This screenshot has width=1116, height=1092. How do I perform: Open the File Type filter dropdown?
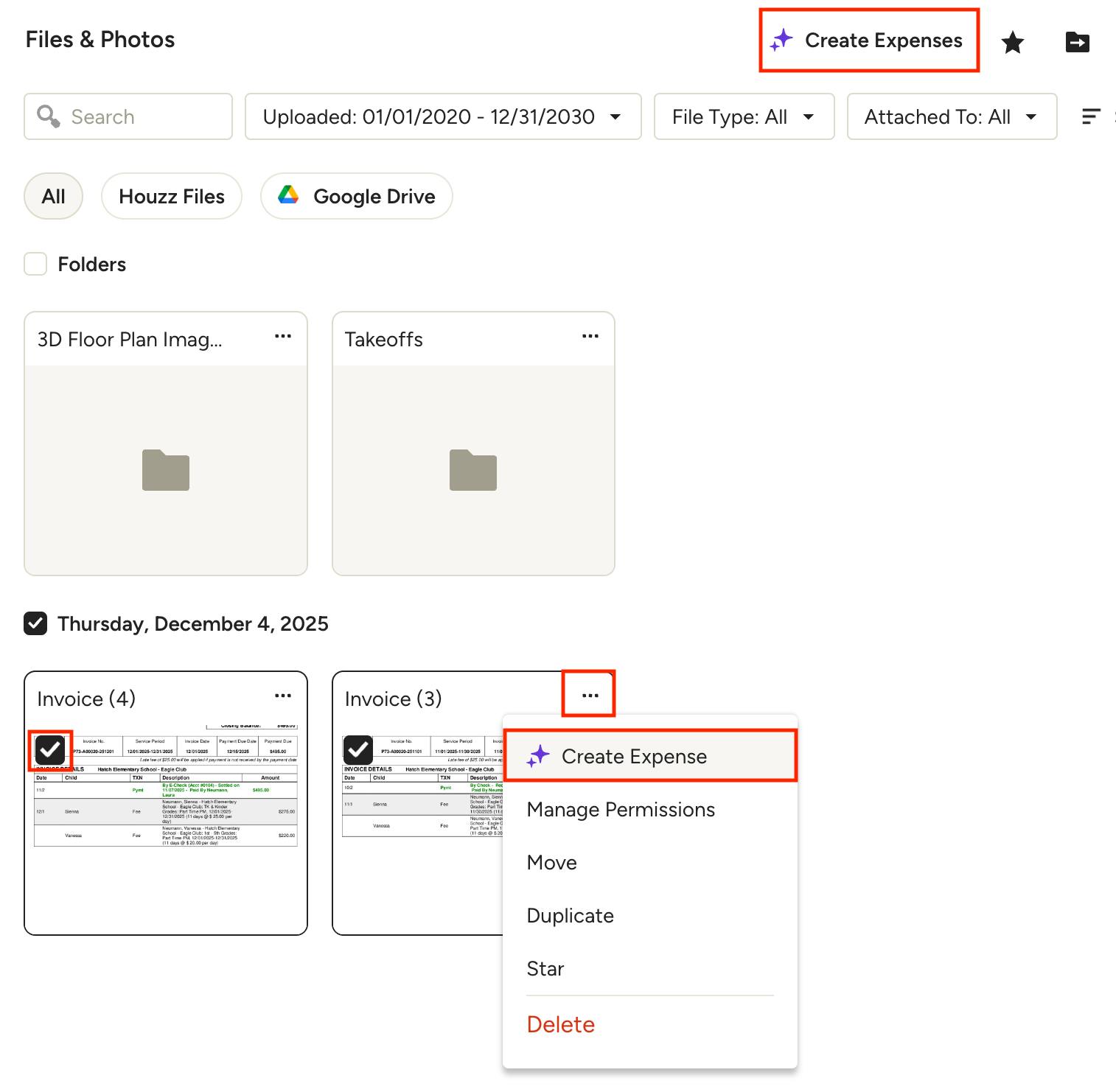[743, 116]
